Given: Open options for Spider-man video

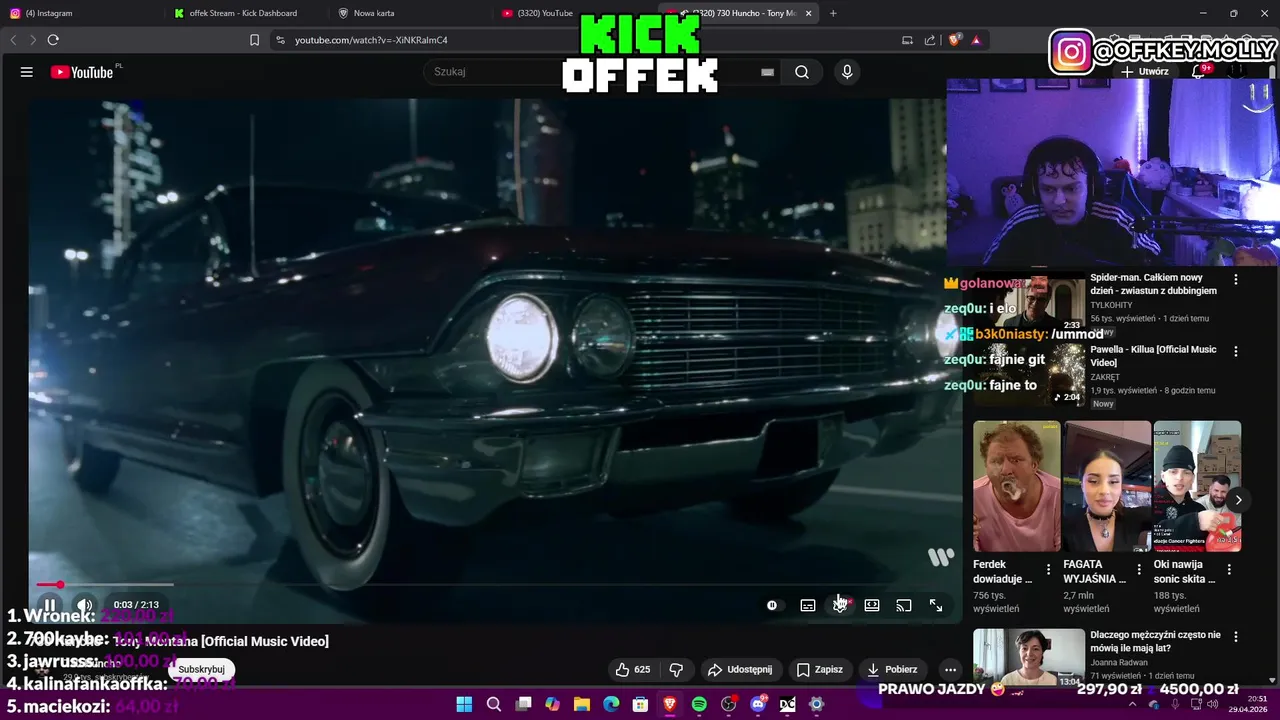Looking at the screenshot, I should 1236,280.
